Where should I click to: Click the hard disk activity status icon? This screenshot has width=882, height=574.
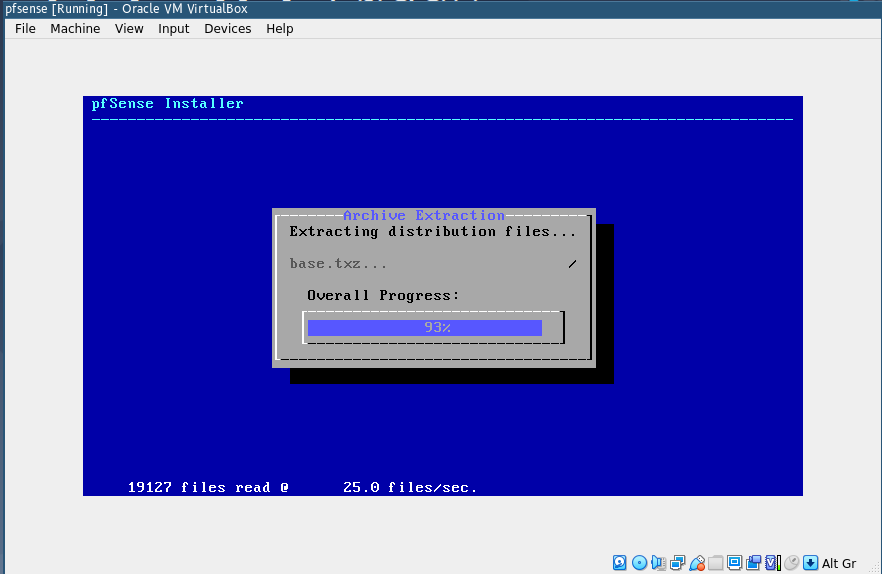(619, 563)
